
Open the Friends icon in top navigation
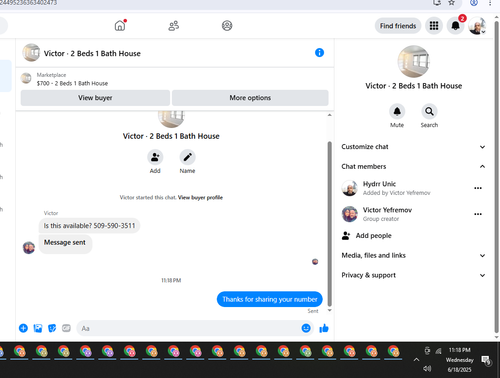click(173, 26)
